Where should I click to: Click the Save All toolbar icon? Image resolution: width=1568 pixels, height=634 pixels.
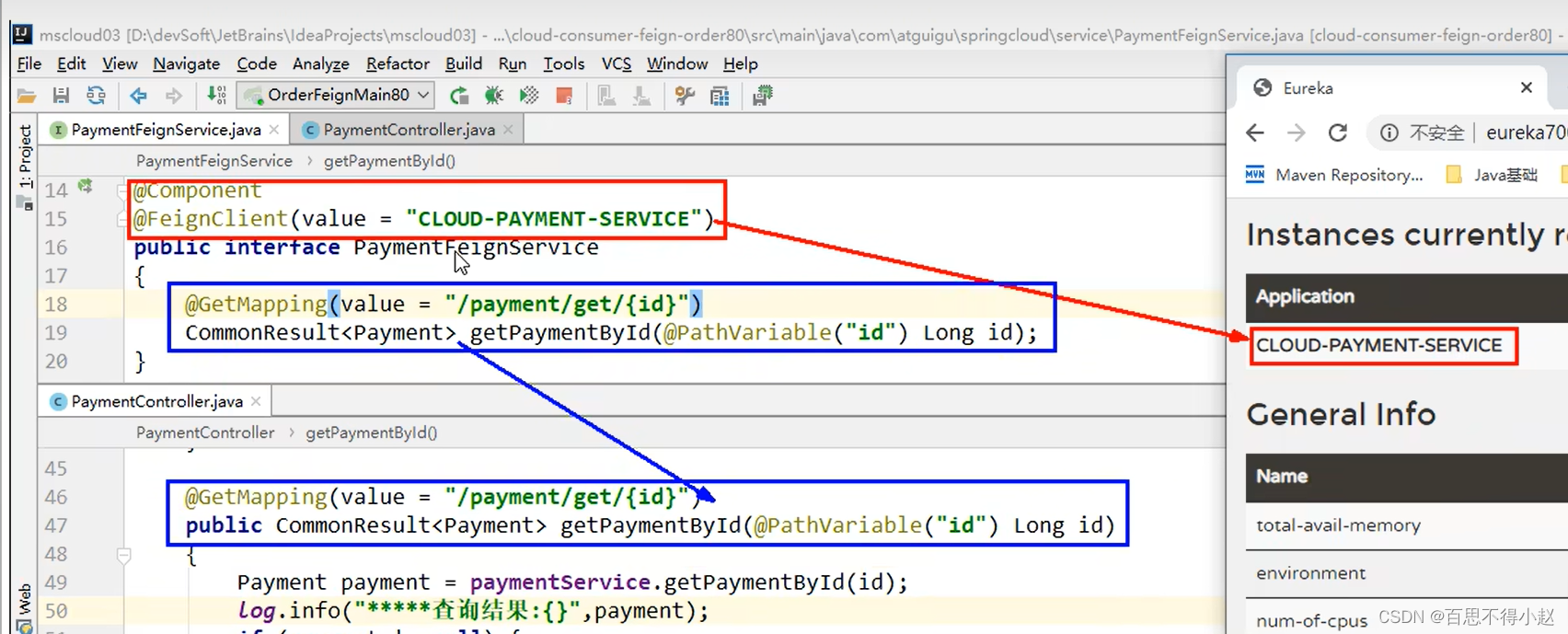tap(61, 95)
